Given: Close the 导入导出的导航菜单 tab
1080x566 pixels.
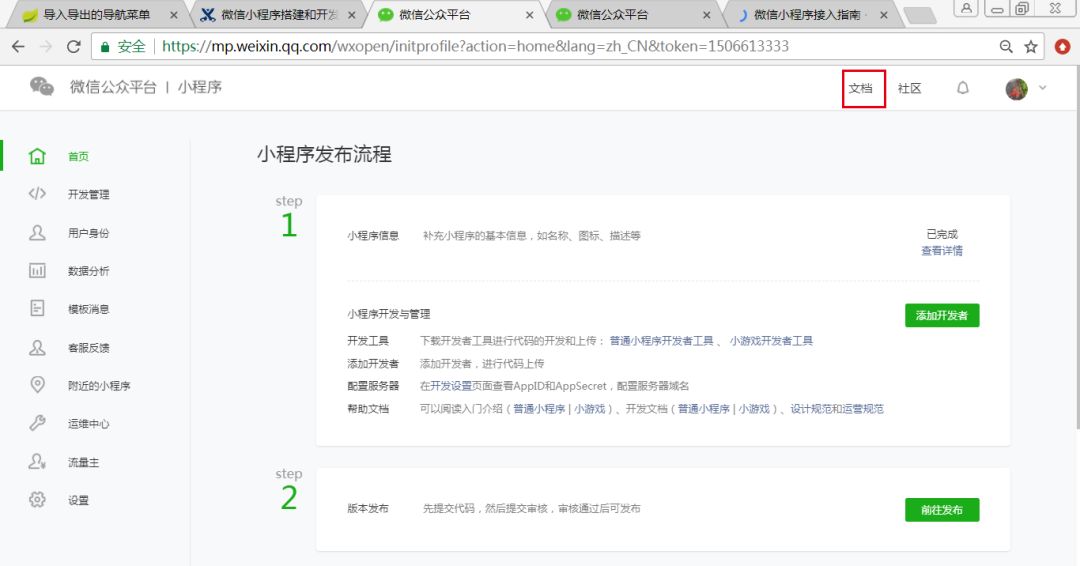Looking at the screenshot, I should click(x=174, y=14).
